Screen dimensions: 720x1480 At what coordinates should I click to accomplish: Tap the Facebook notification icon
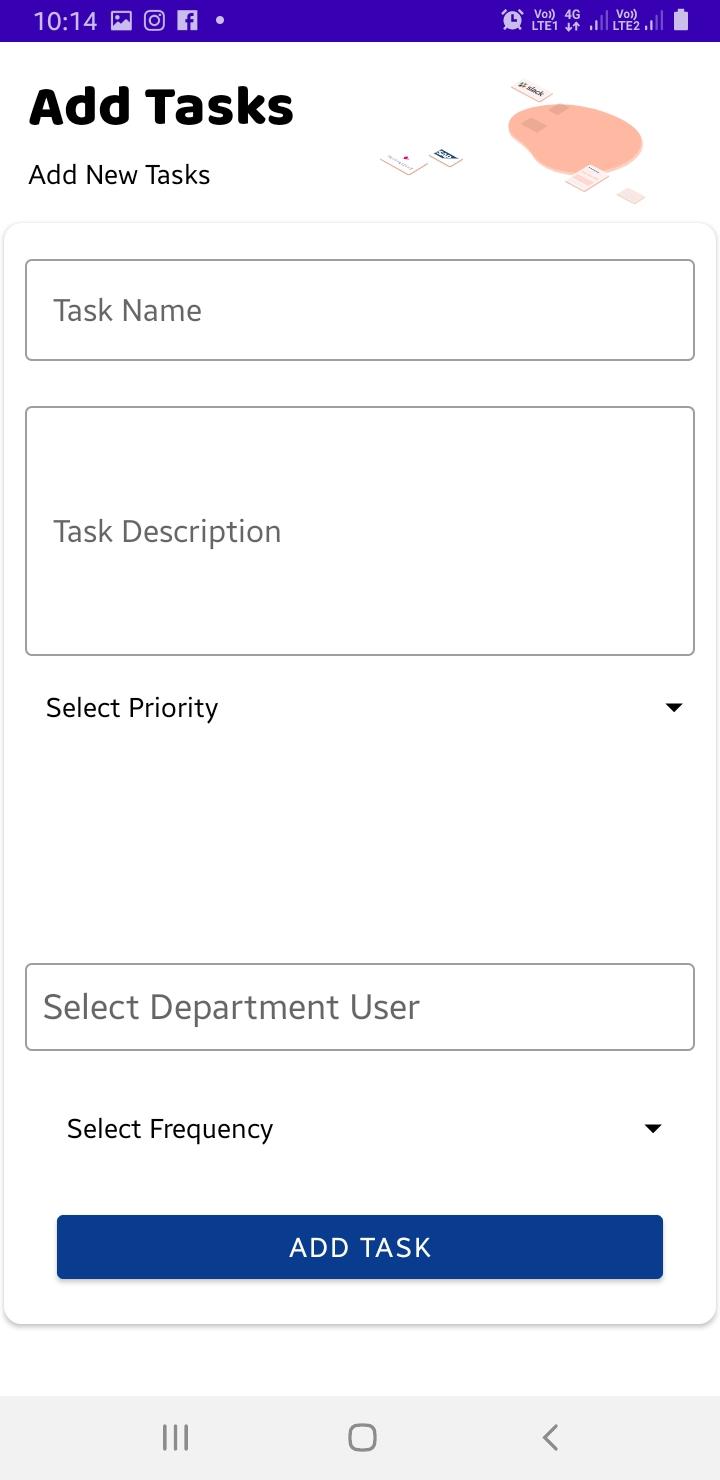click(187, 20)
